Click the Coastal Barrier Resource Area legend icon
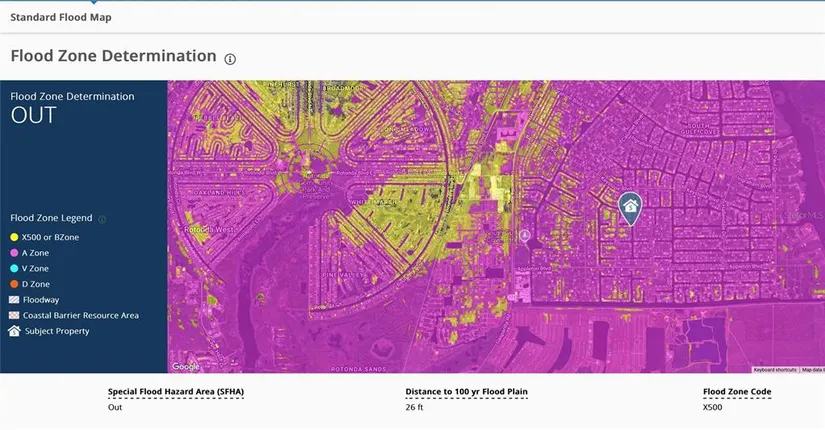The width and height of the screenshot is (825, 430). coord(14,316)
